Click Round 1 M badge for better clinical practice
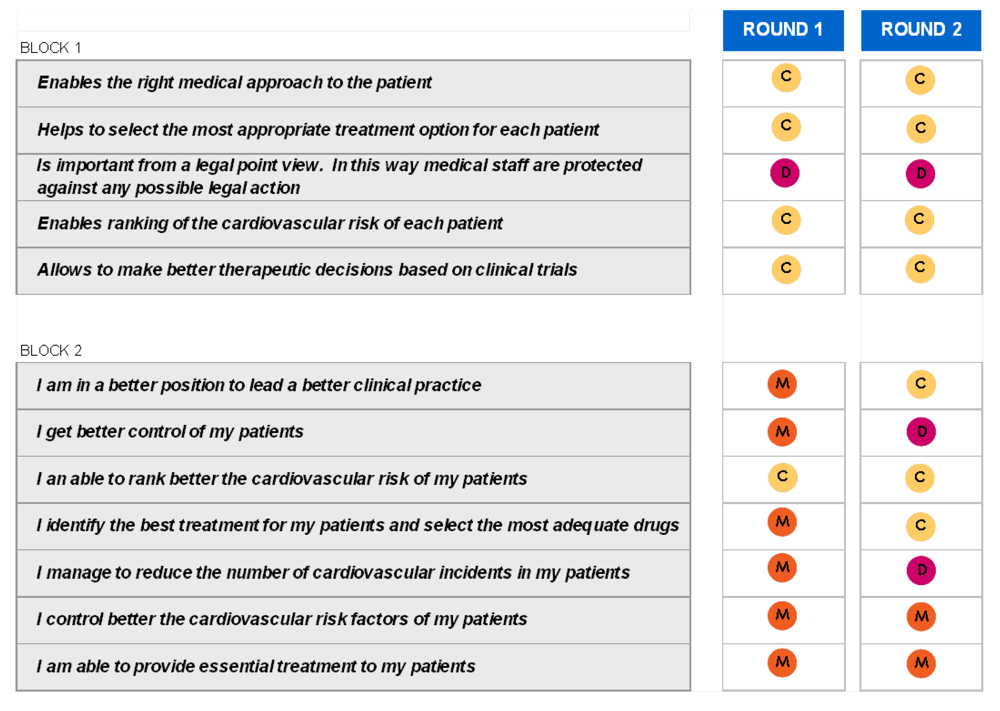The width and height of the screenshot is (1000, 711). [x=783, y=384]
